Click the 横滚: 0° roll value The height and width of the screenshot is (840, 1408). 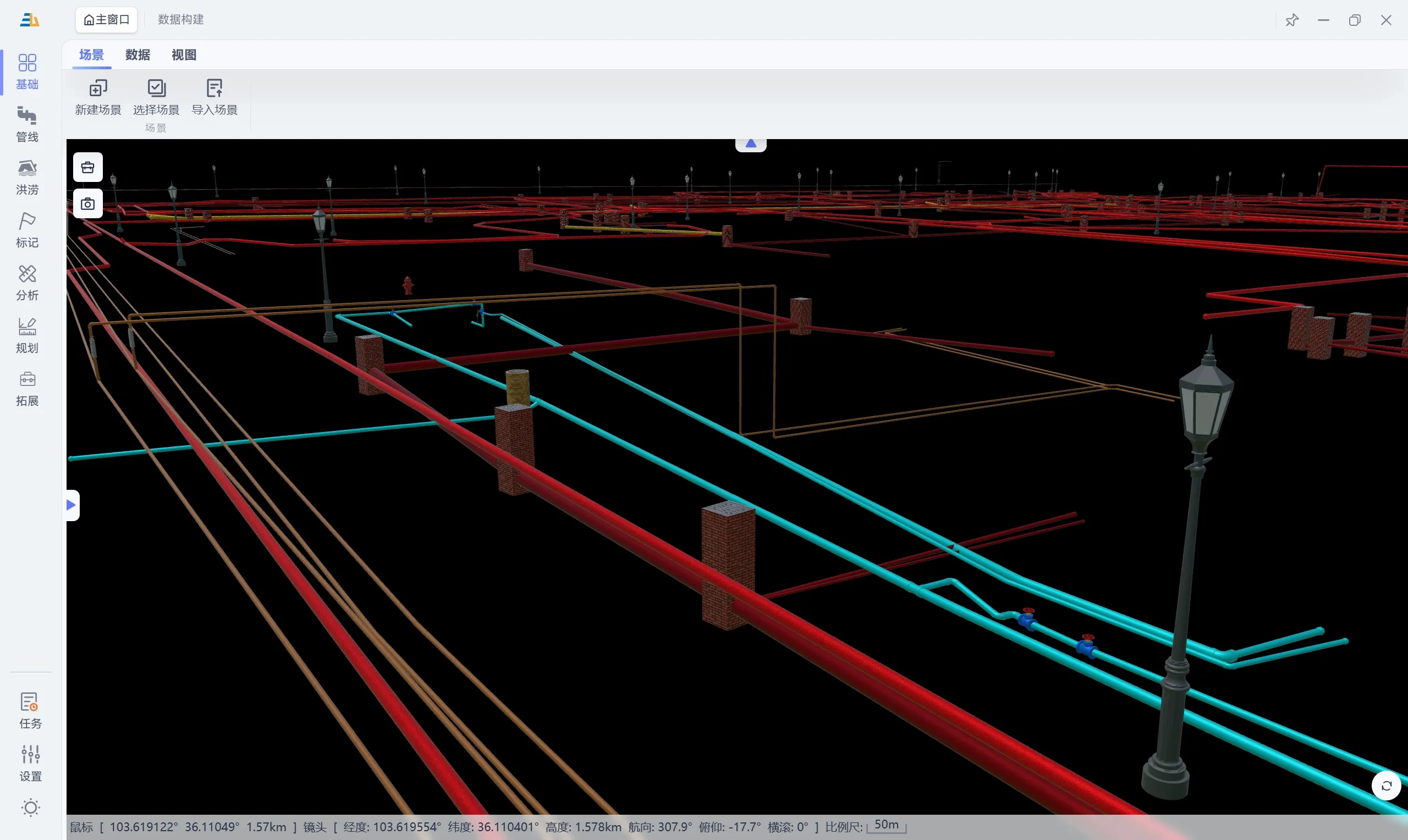coord(788,827)
